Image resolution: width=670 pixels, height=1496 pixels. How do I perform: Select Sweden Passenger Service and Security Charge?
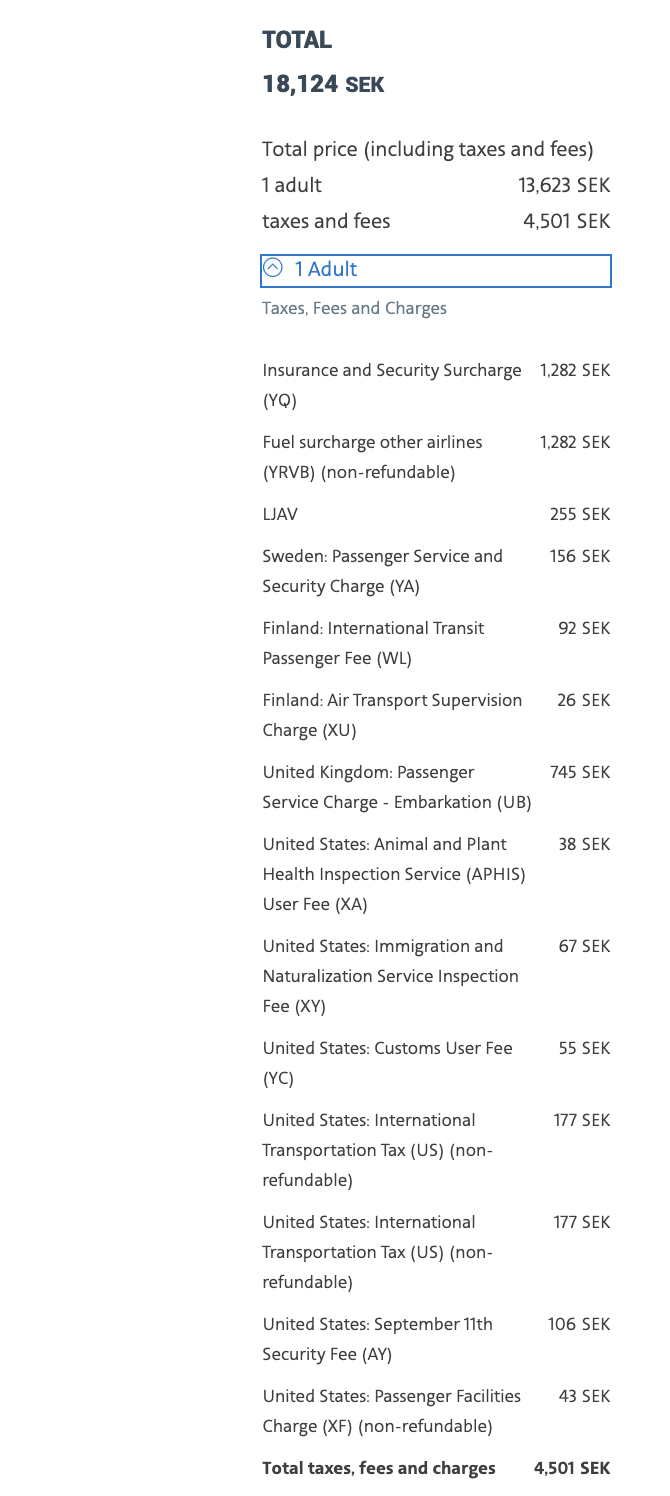coord(382,570)
